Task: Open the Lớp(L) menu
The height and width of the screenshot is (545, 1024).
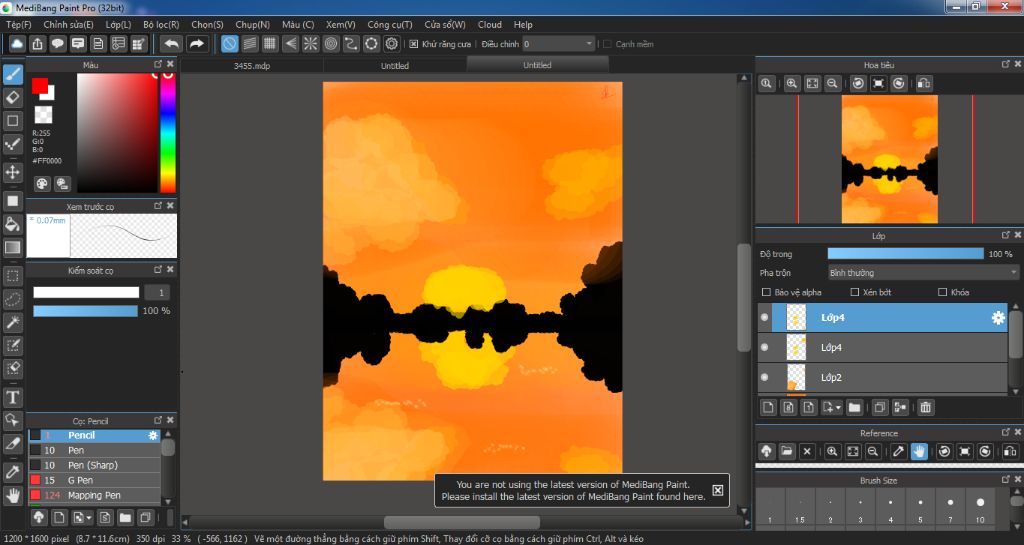Action: (x=118, y=24)
